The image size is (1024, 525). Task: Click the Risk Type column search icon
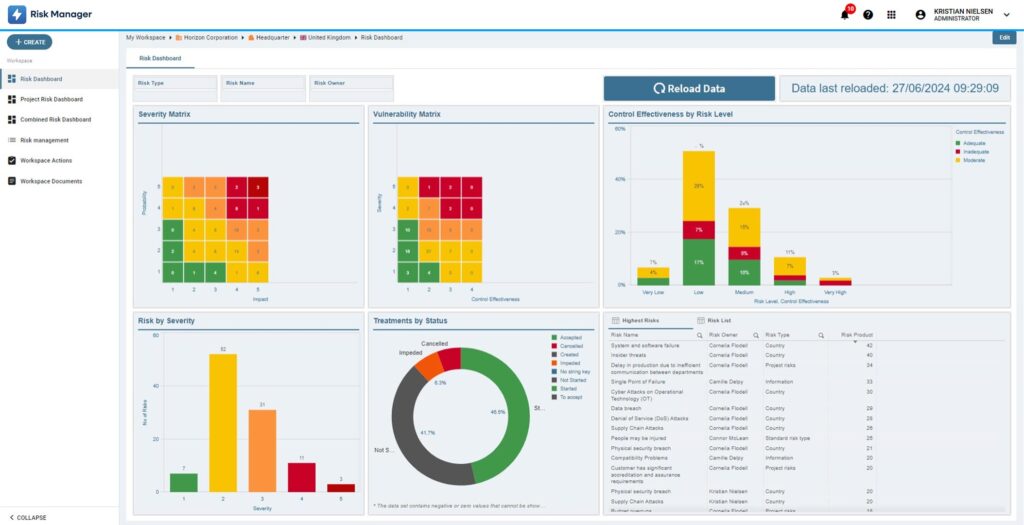click(821, 335)
